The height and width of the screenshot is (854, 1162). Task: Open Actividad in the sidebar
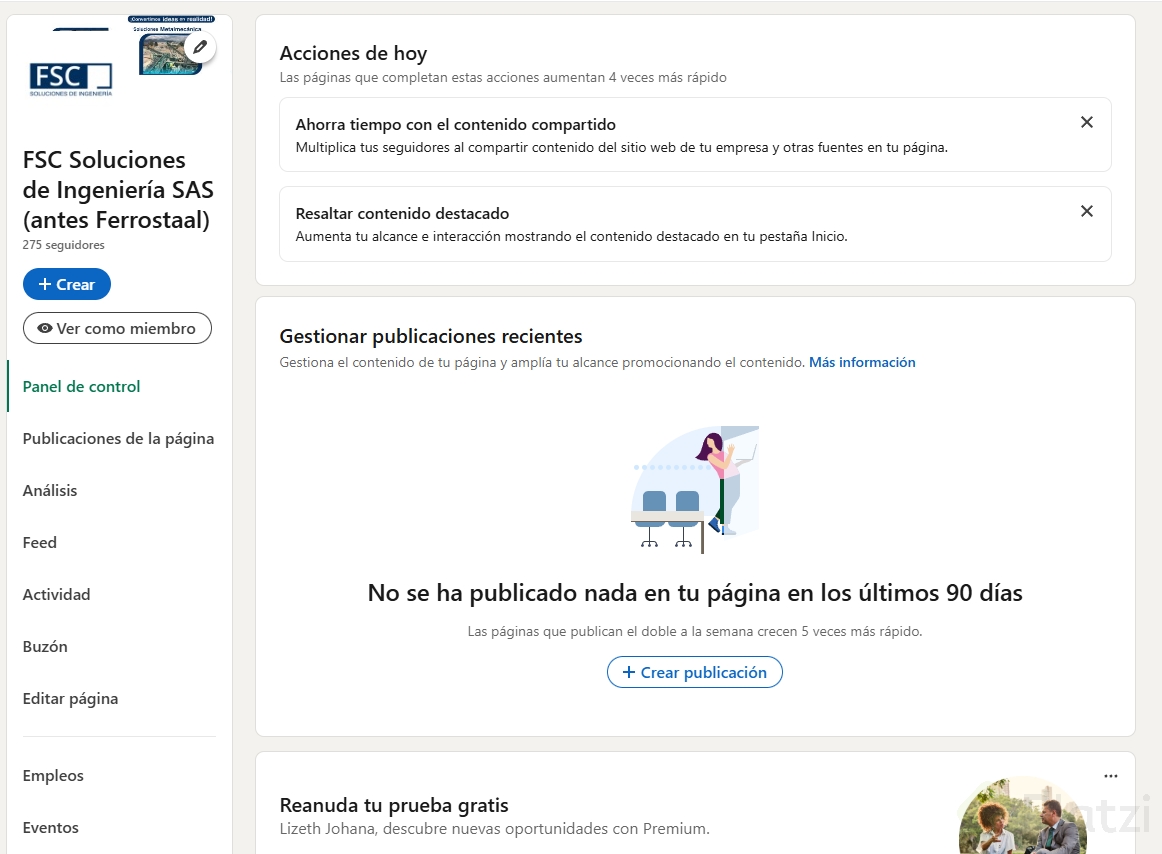click(x=56, y=594)
